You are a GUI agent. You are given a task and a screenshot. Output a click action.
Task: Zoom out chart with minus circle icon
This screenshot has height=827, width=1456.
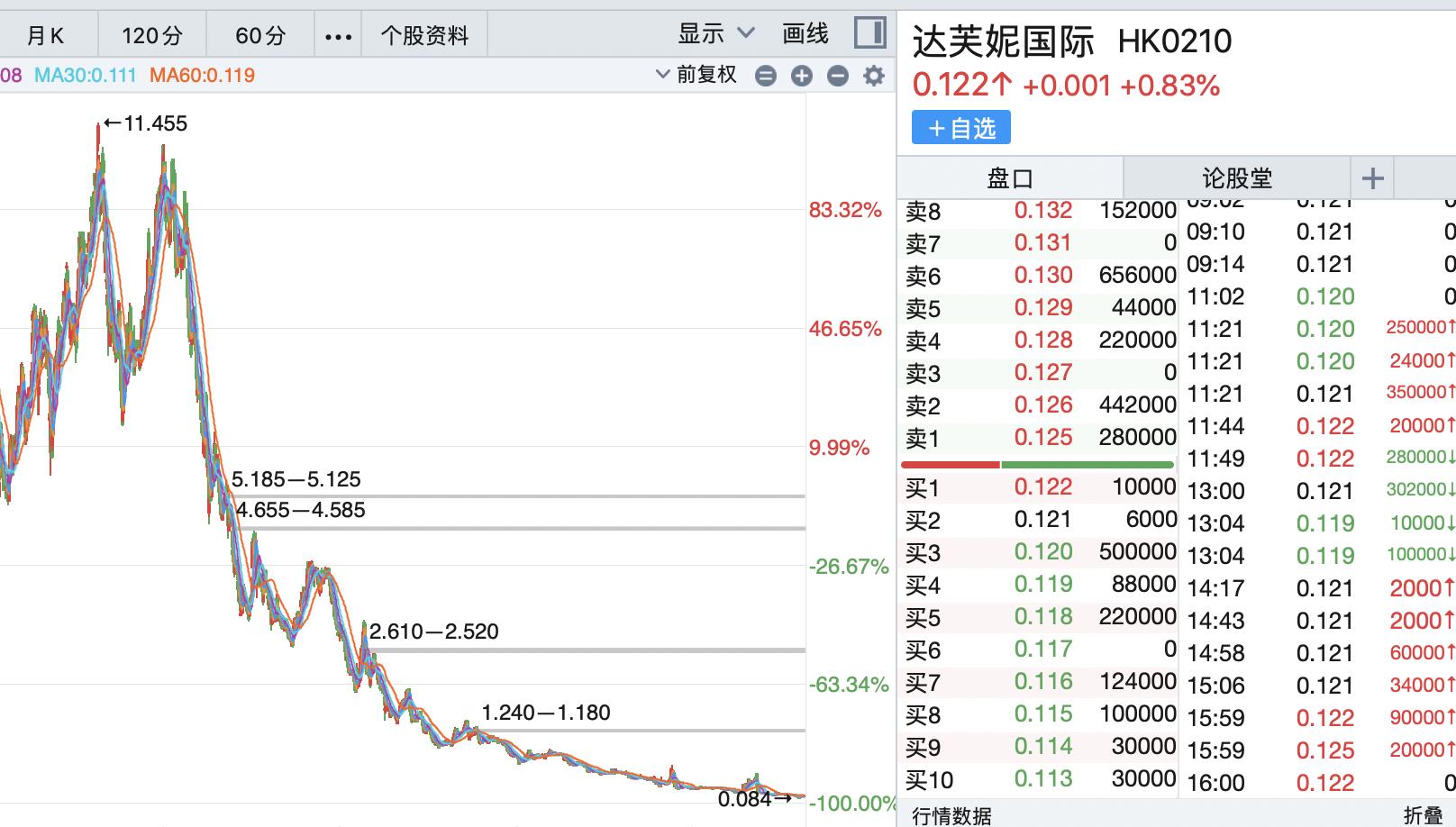click(x=837, y=76)
